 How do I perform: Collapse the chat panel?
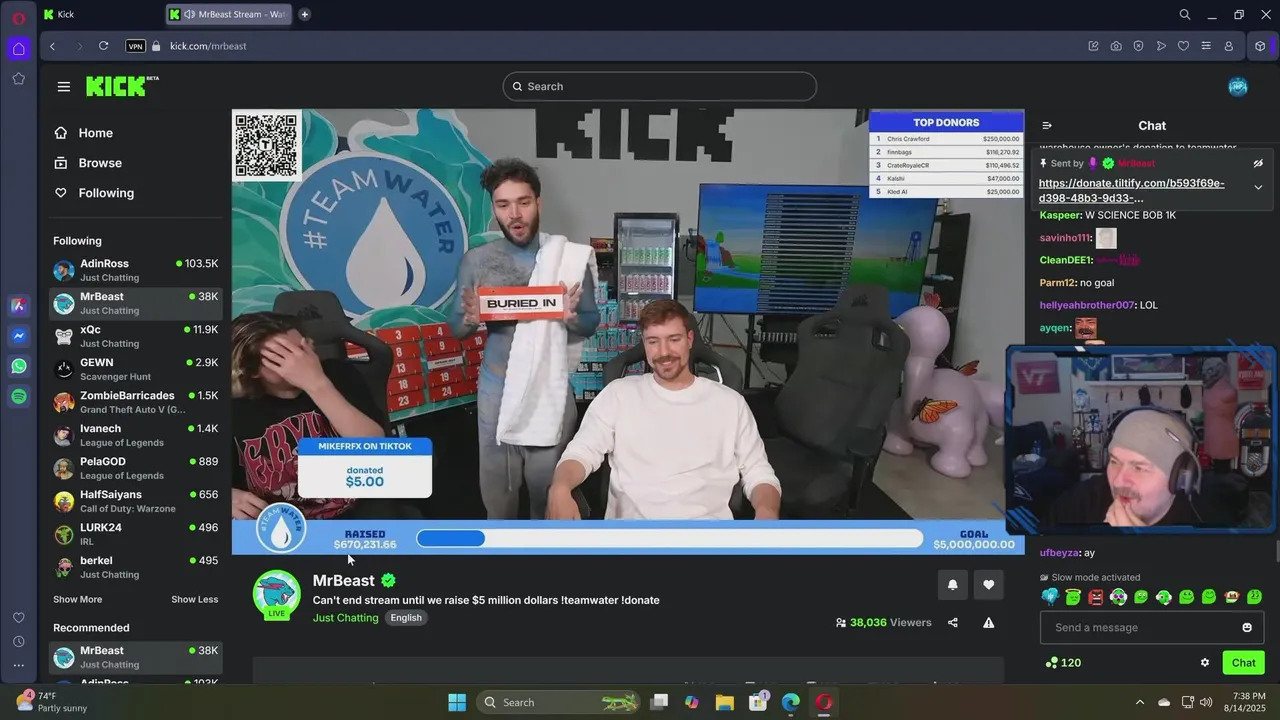1047,126
